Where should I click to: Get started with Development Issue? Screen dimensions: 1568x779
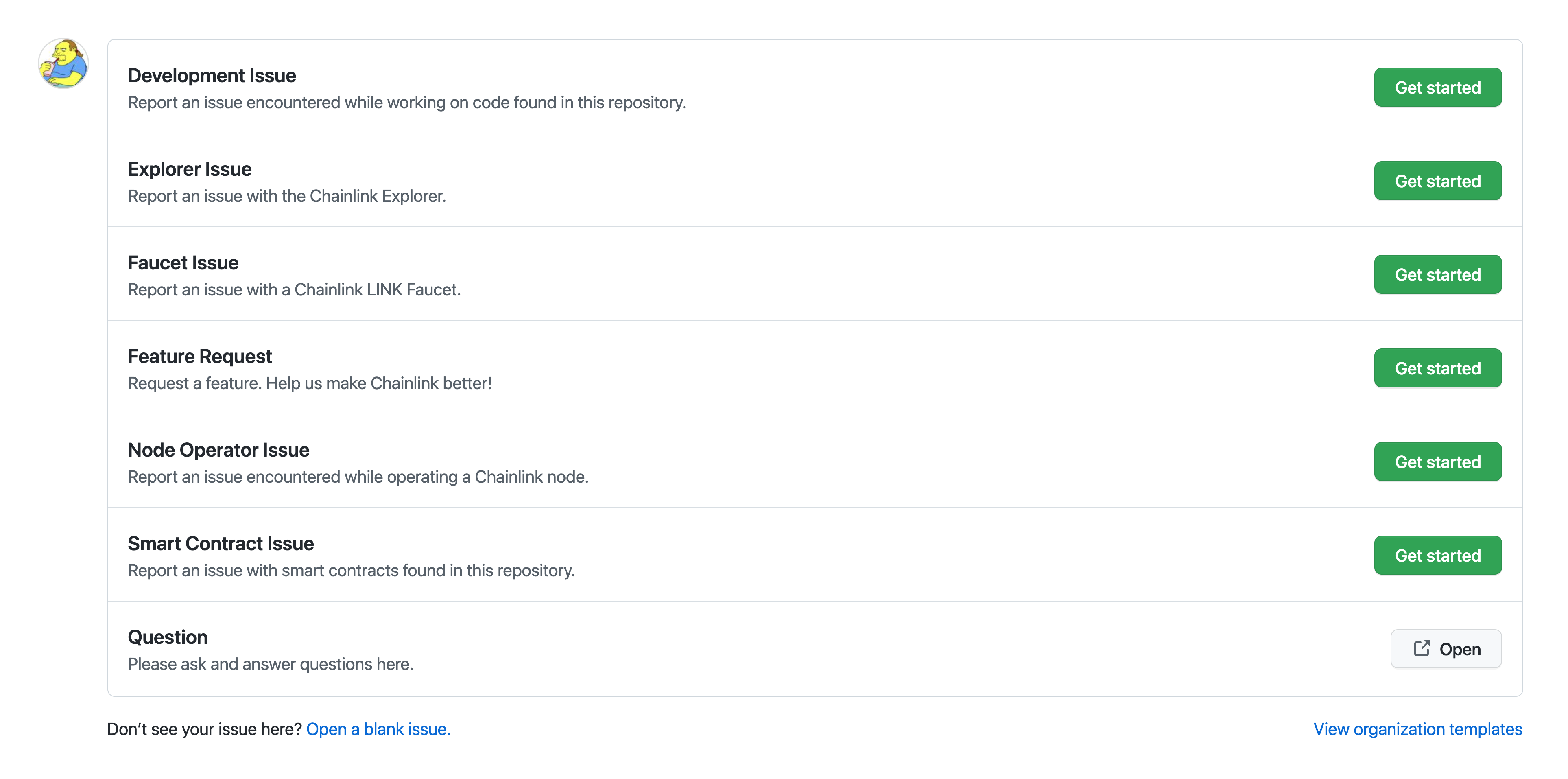pos(1437,88)
